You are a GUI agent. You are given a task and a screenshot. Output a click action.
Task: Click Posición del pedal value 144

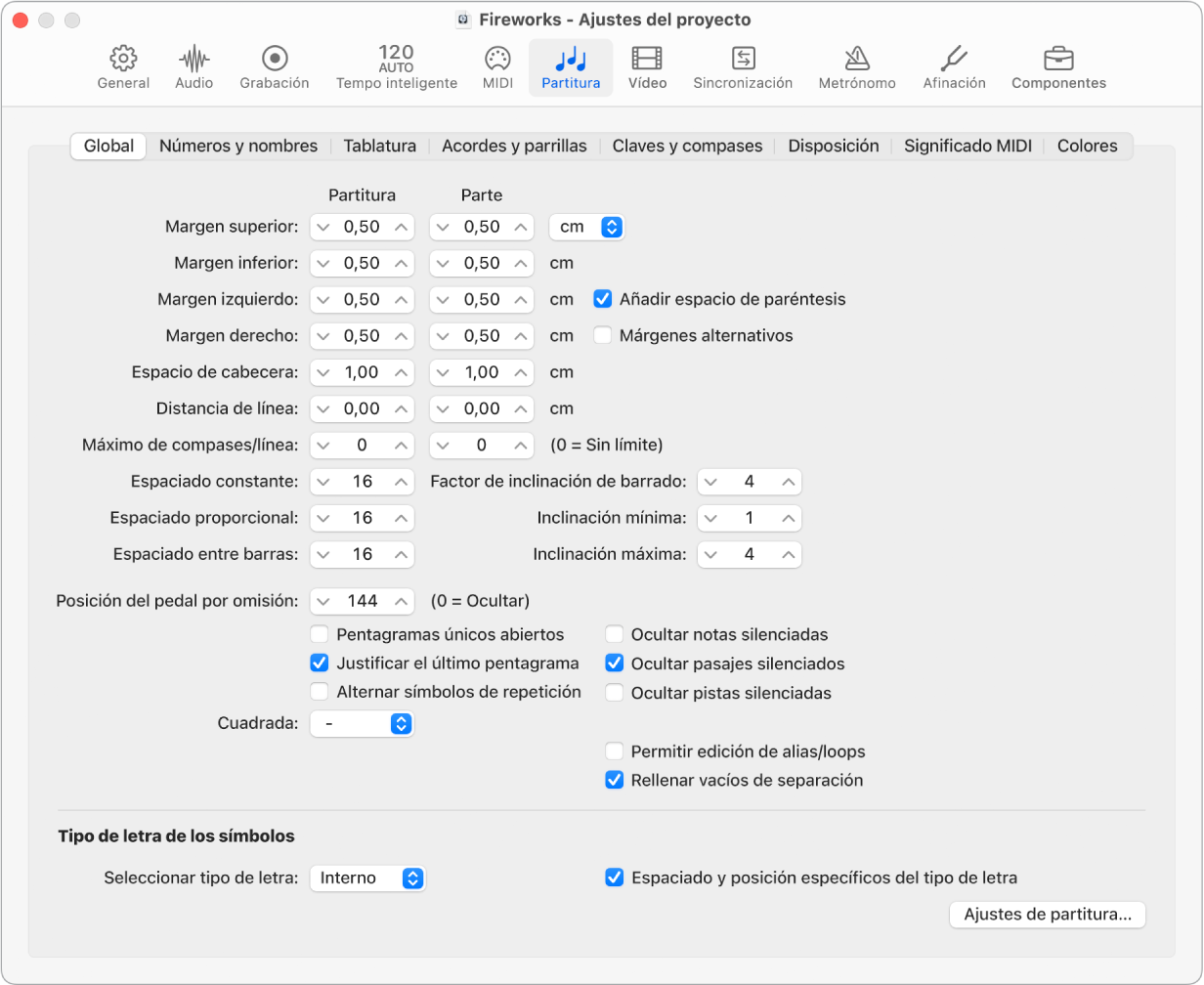[x=363, y=600]
